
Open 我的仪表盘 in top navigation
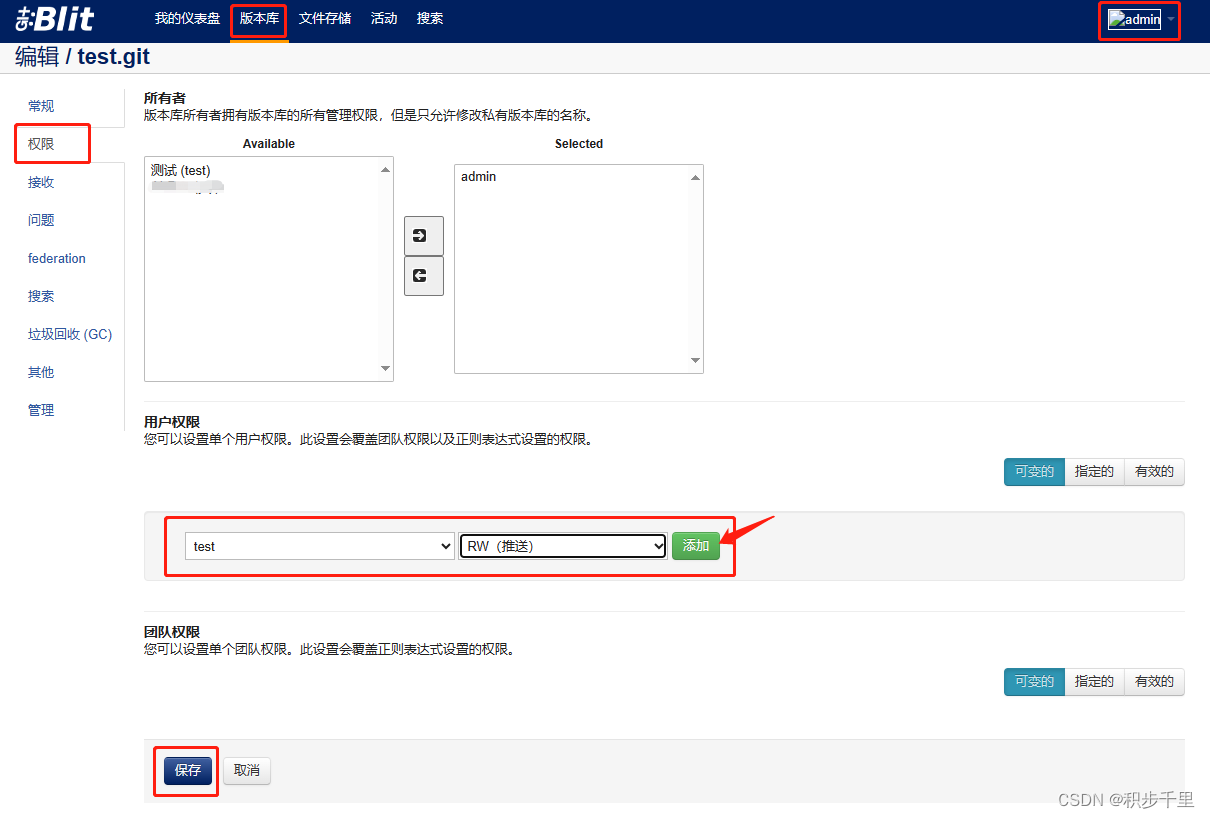[187, 19]
